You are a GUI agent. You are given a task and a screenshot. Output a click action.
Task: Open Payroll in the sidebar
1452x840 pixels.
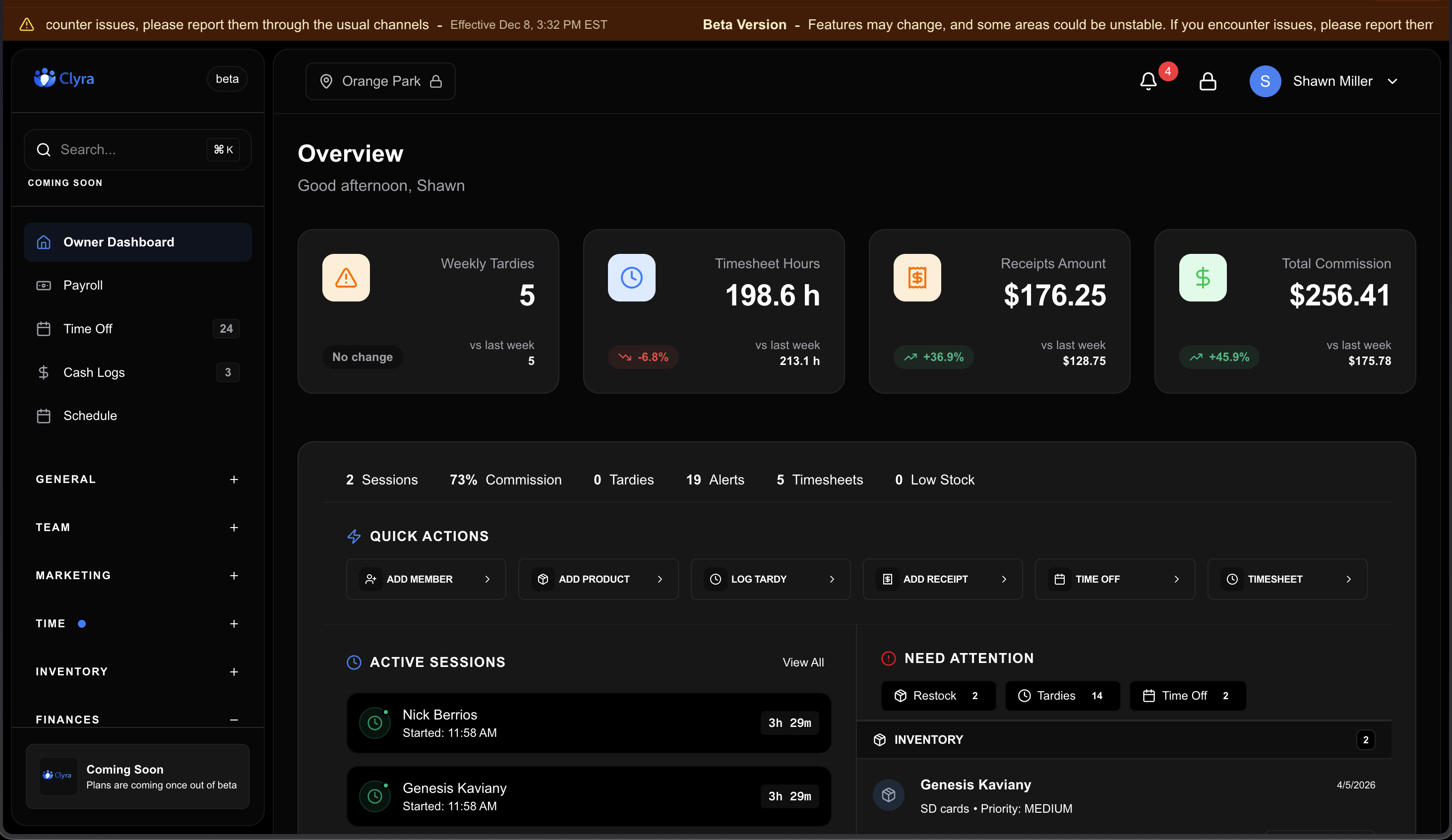pos(83,285)
